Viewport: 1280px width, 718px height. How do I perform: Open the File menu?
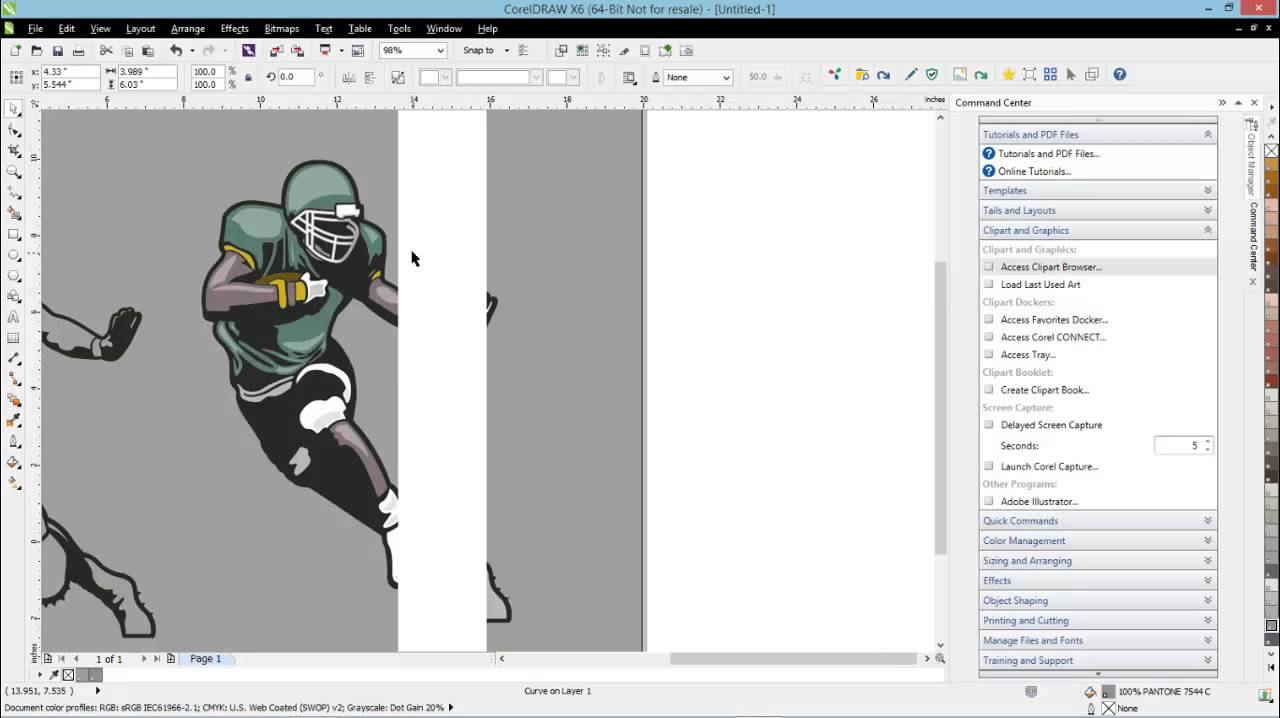tap(36, 28)
